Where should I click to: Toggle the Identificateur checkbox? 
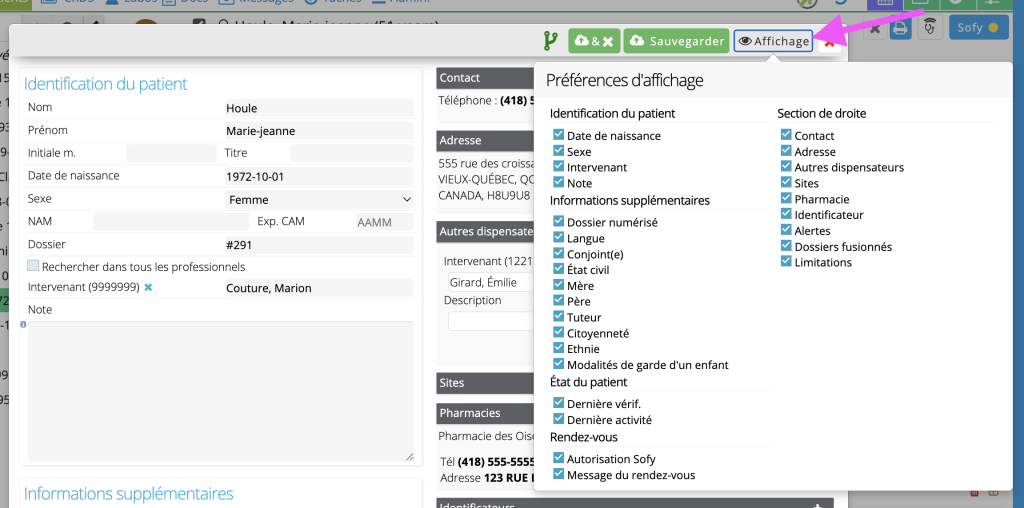point(786,214)
